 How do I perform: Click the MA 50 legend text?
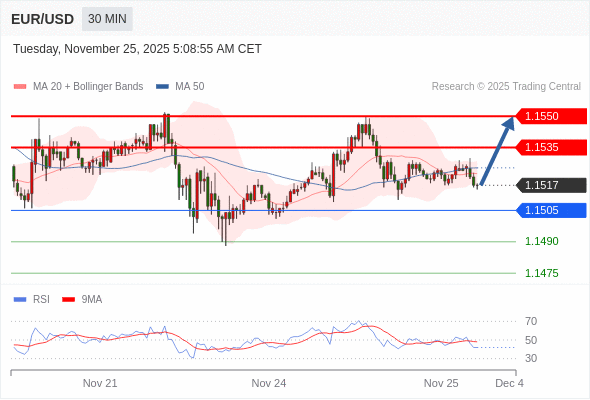pos(190,87)
